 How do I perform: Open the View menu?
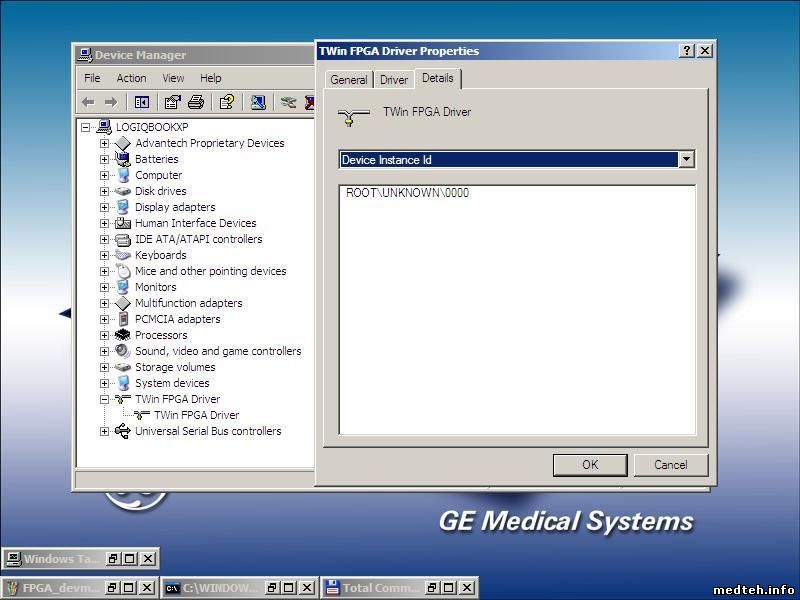tap(173, 78)
